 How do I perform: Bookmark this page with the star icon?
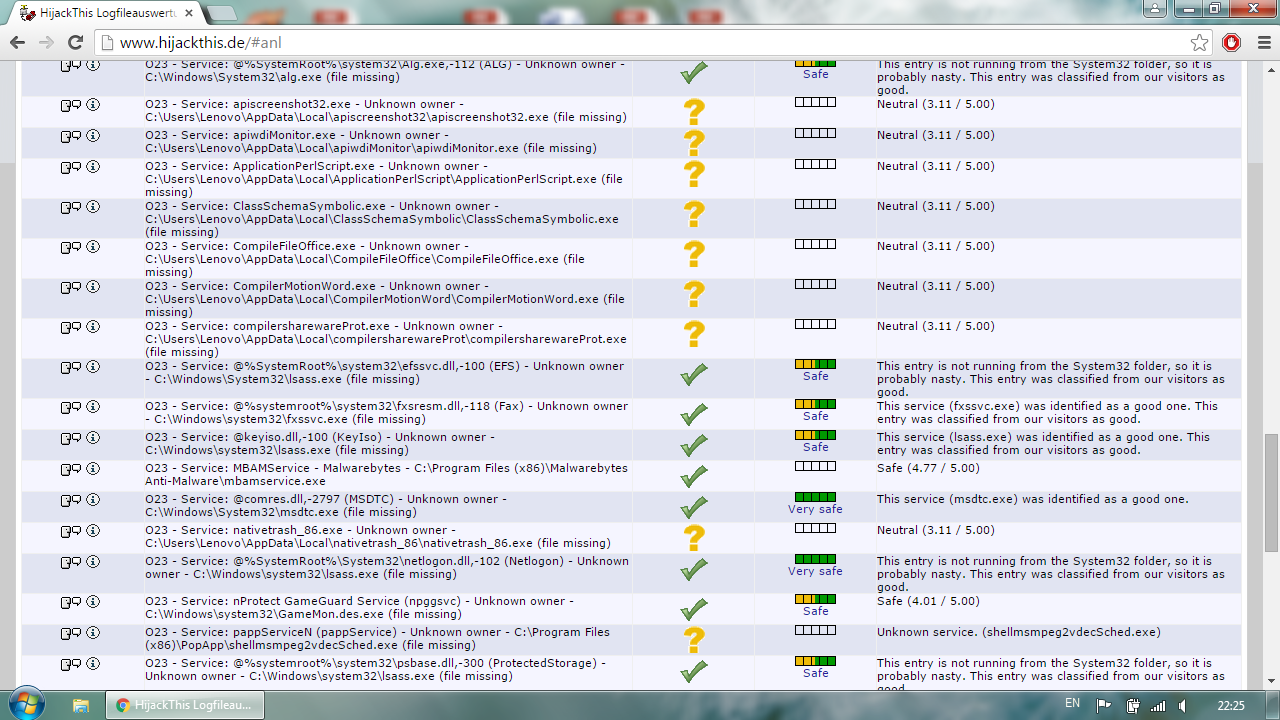1200,42
